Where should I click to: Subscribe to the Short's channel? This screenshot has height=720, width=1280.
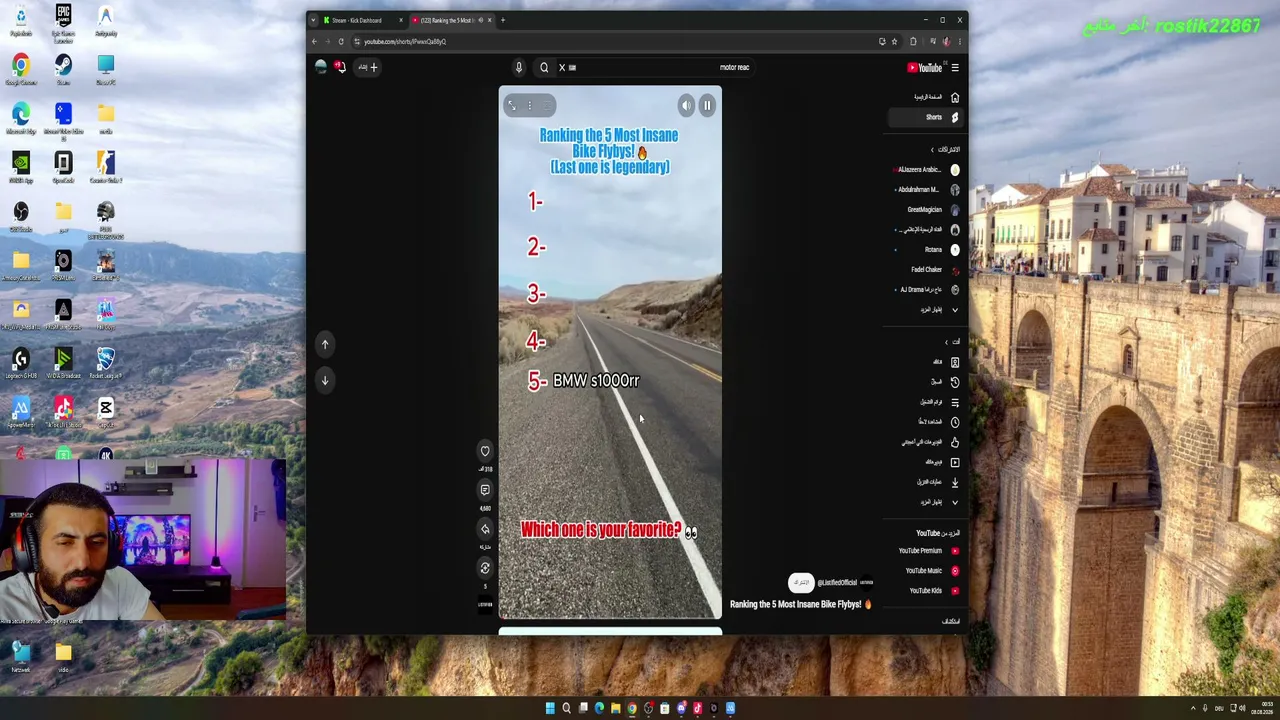click(802, 583)
